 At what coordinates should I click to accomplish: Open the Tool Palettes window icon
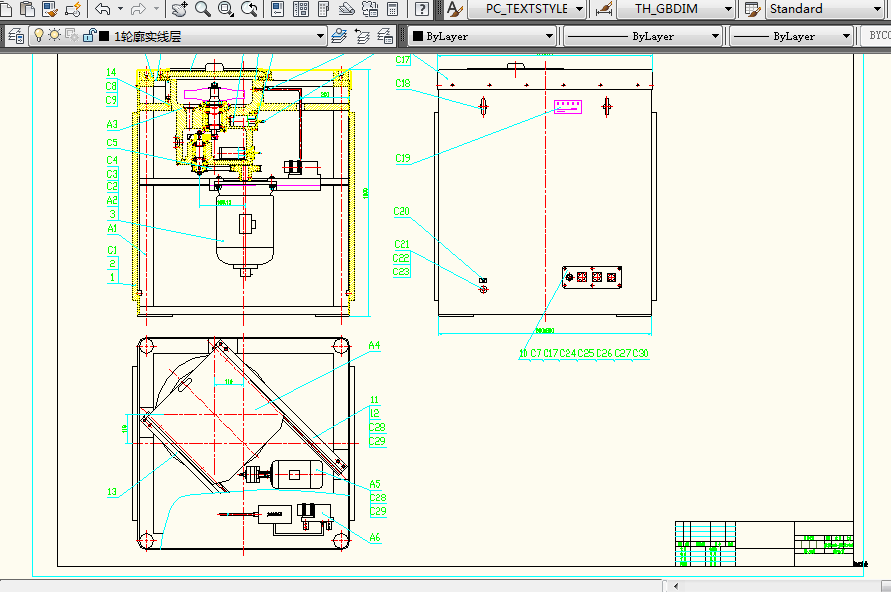(323, 9)
